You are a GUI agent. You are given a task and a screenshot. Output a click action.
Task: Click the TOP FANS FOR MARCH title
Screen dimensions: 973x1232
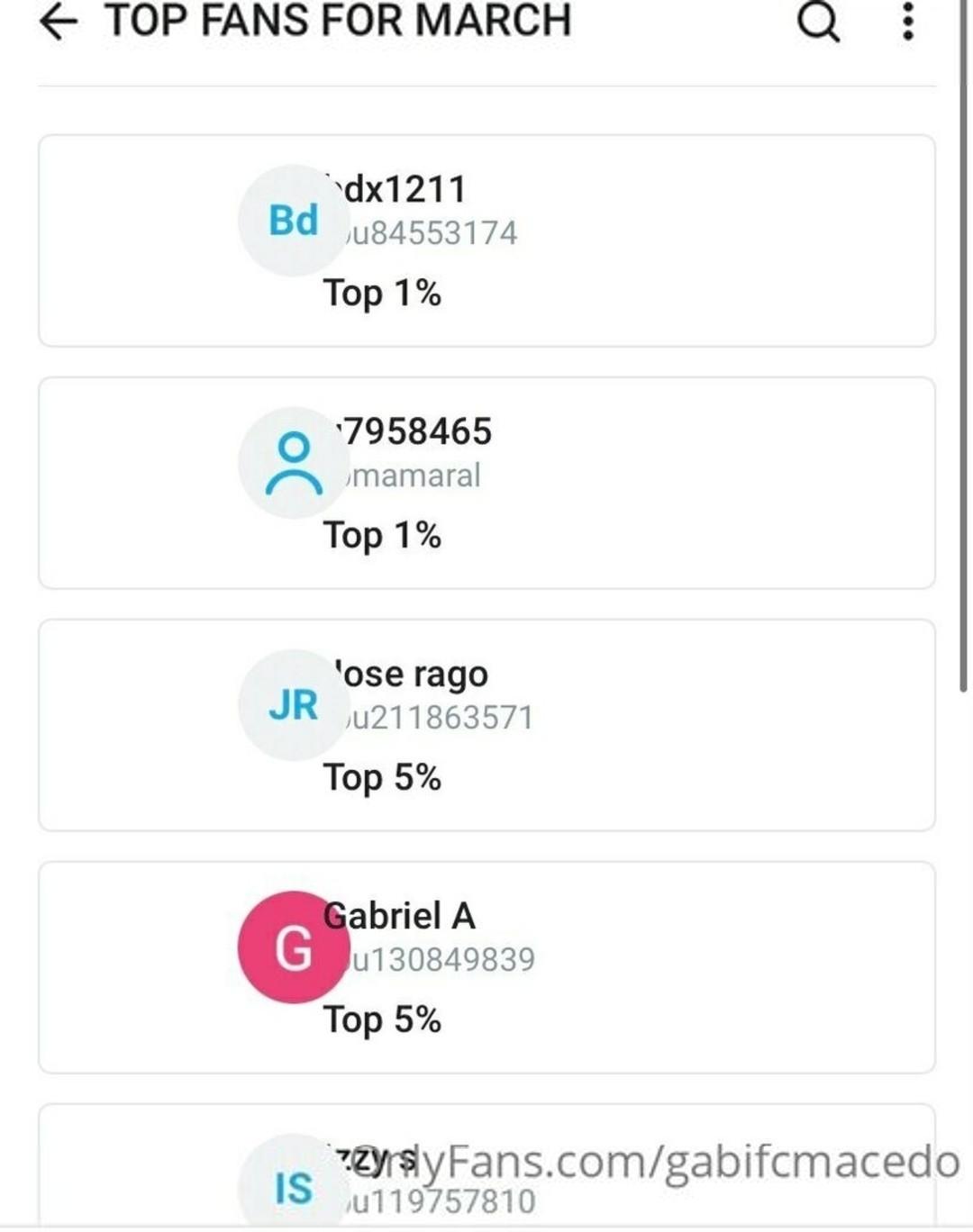338,22
